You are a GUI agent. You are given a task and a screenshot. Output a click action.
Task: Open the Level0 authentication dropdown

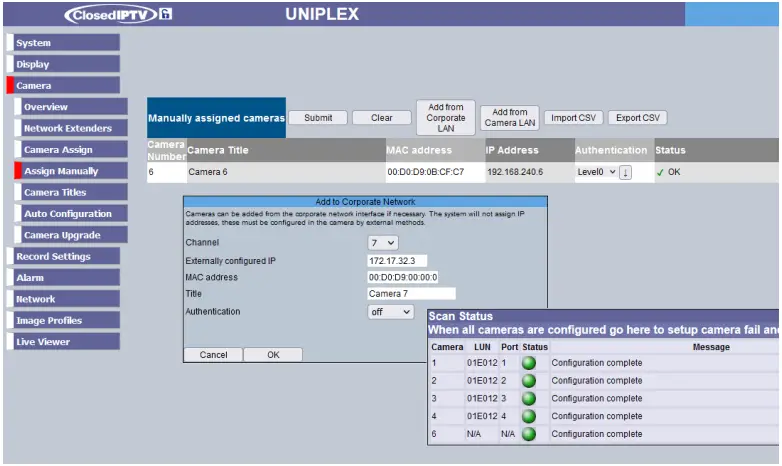click(596, 172)
